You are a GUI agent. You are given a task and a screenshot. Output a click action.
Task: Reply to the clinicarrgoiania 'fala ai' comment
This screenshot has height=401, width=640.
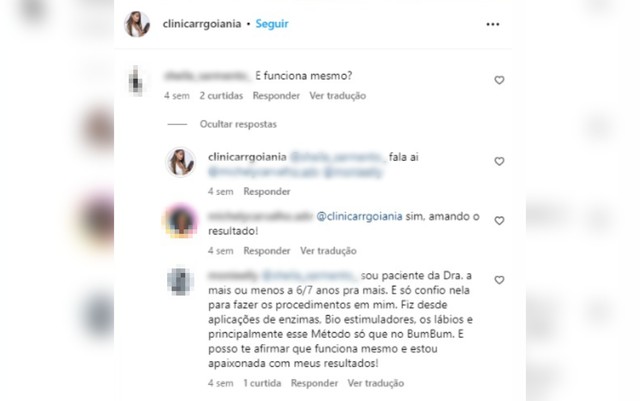267,192
